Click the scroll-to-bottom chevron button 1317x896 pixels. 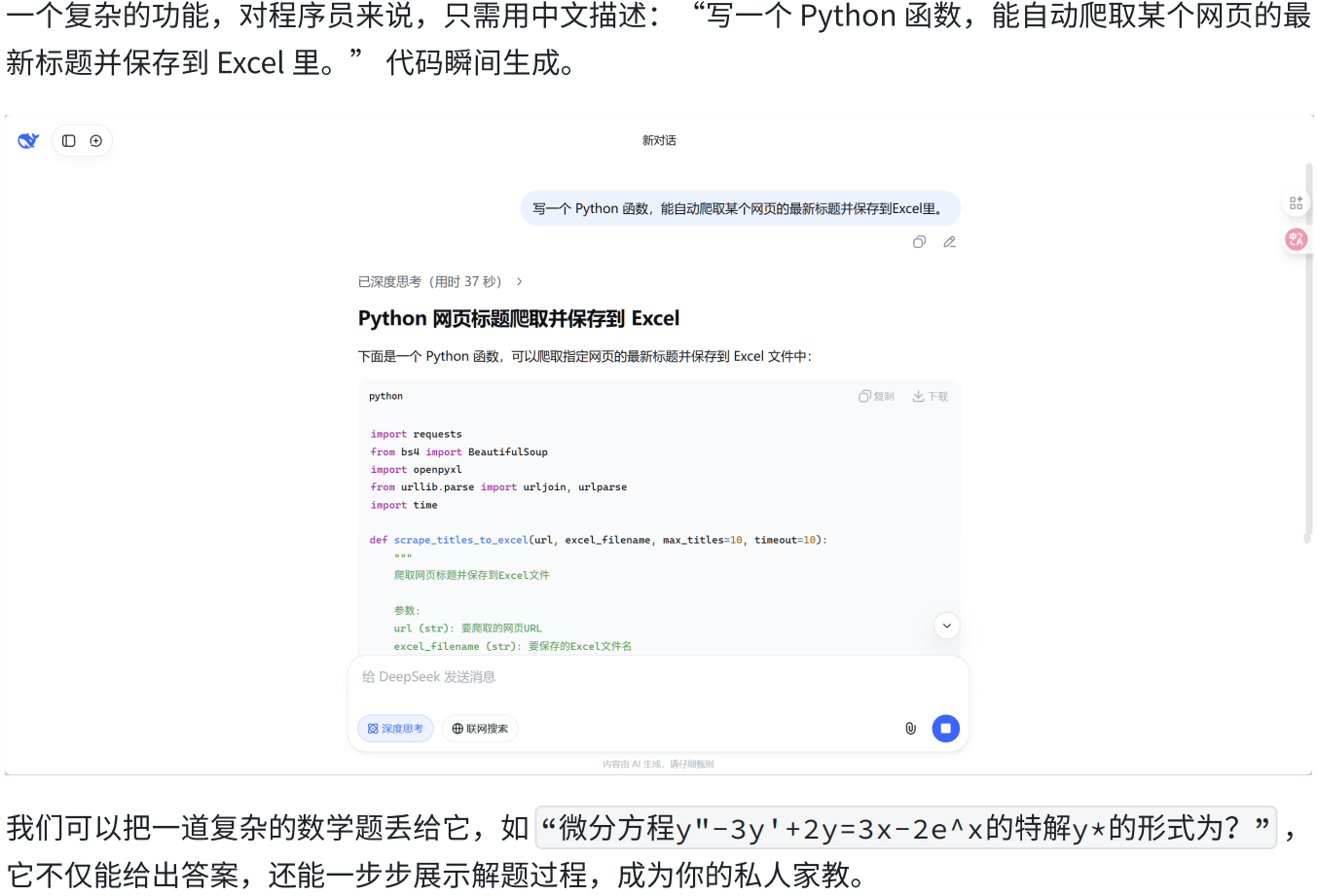946,626
